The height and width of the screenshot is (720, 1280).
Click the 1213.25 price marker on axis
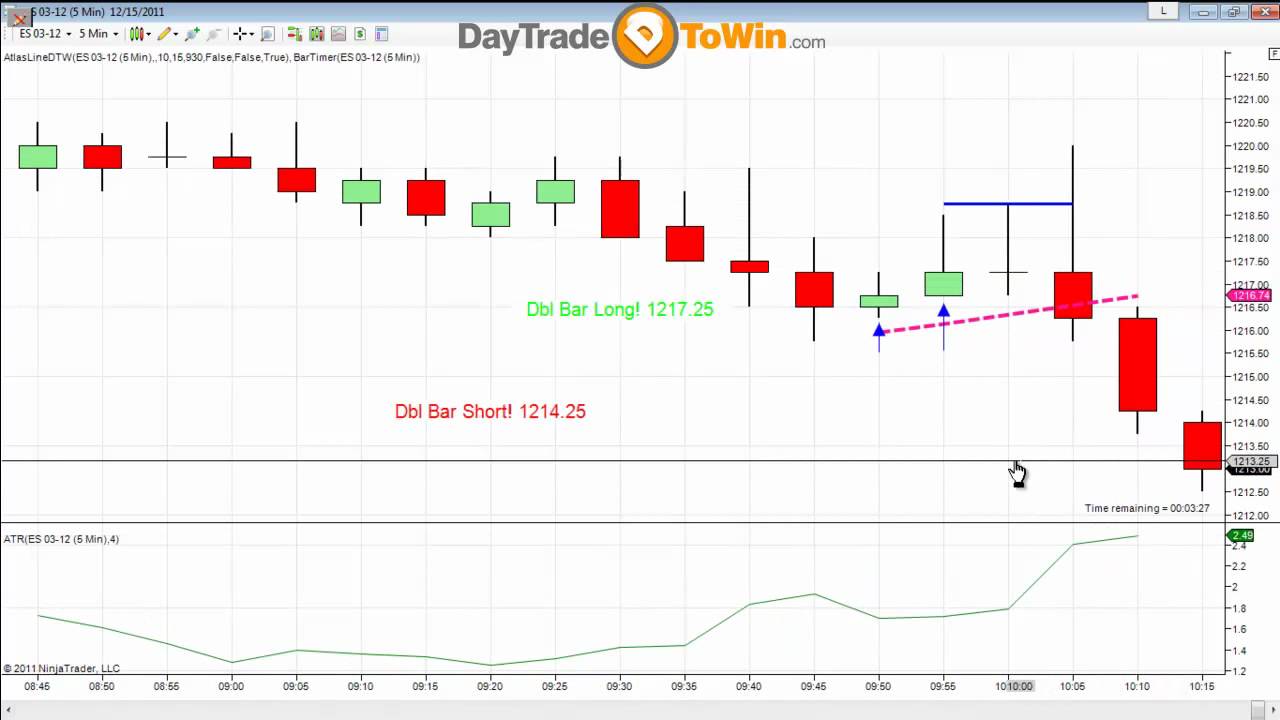1250,462
